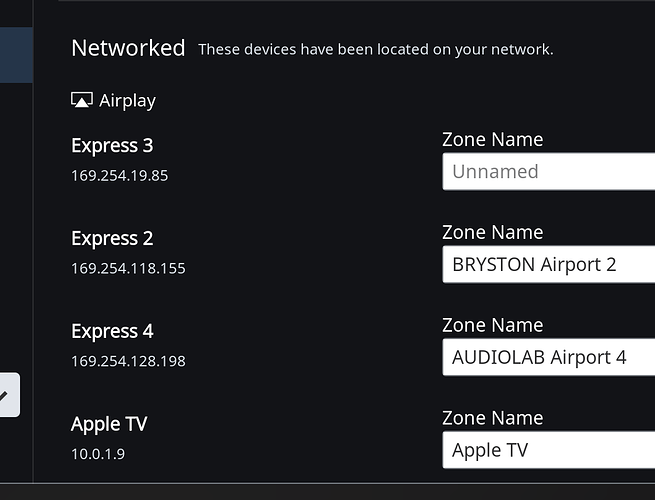Focus the Apple TV zone name field
This screenshot has height=500, width=655.
549,450
